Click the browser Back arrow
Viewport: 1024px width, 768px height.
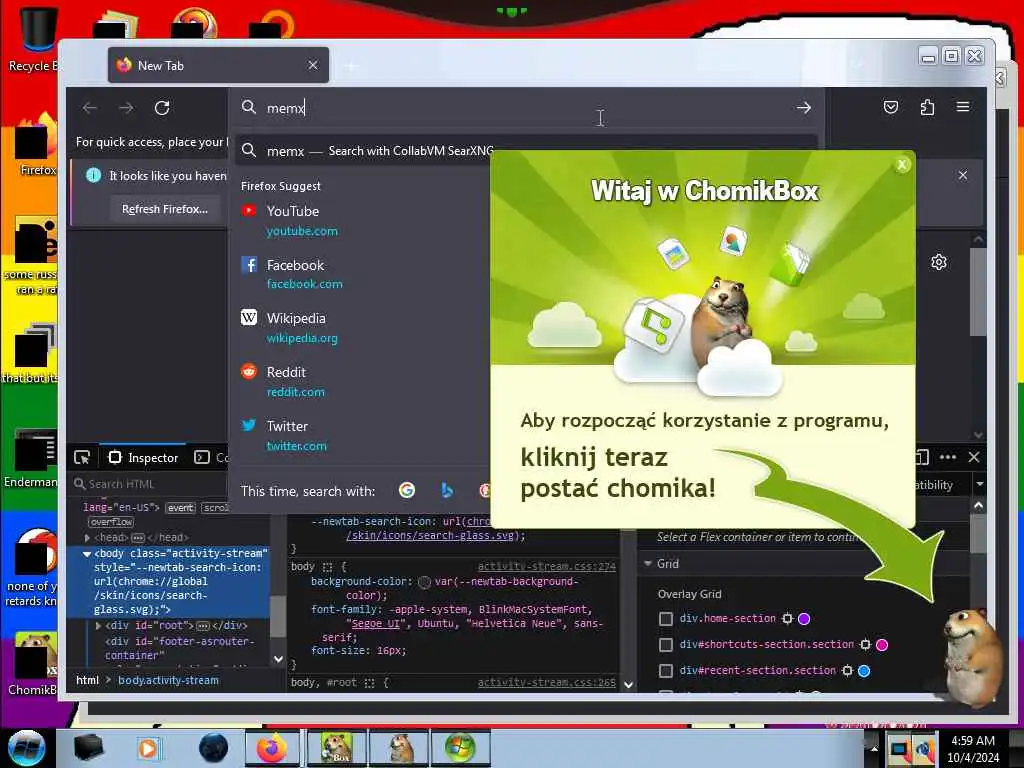point(90,108)
